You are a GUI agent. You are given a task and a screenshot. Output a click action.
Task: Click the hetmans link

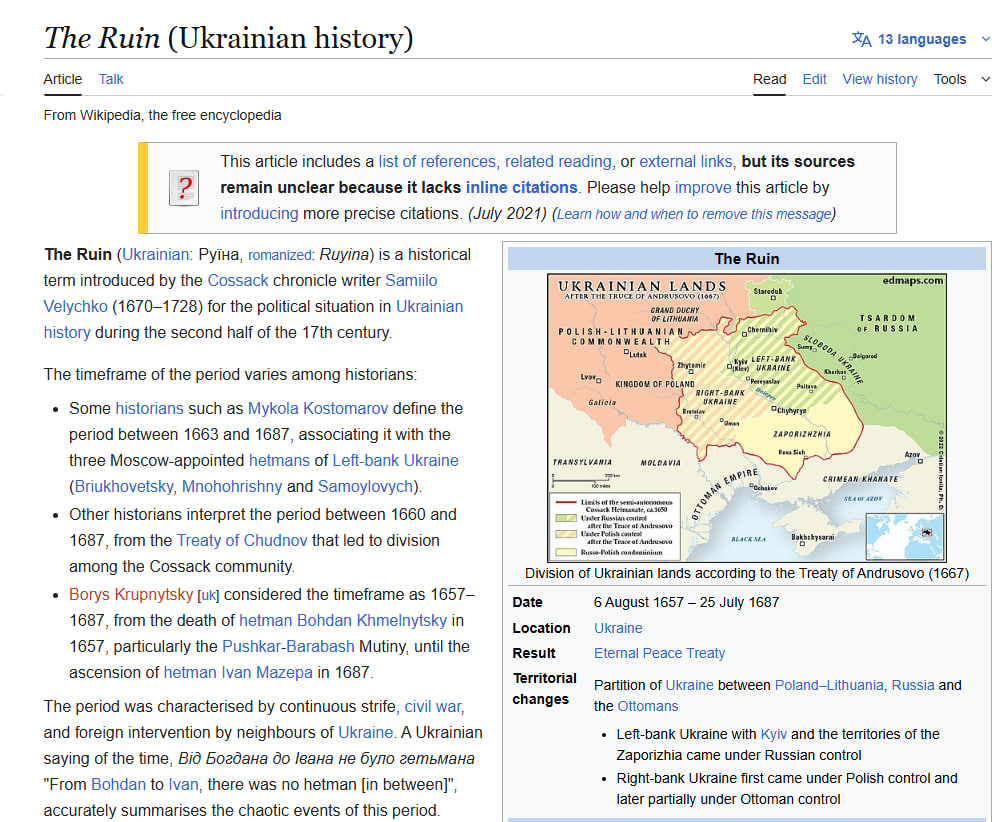(279, 461)
